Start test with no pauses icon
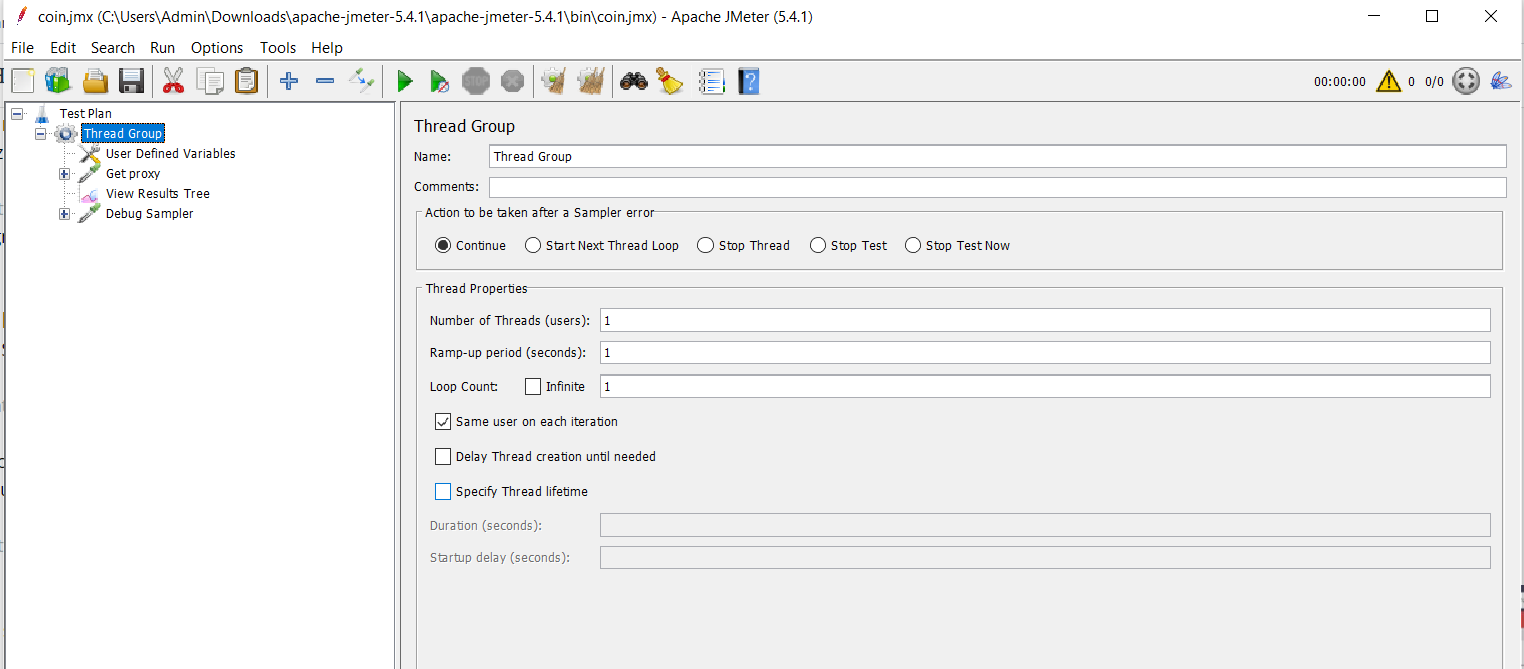 click(x=439, y=81)
